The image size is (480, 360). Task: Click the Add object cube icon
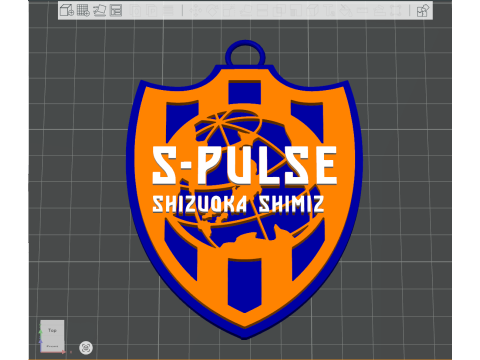pyautogui.click(x=67, y=10)
